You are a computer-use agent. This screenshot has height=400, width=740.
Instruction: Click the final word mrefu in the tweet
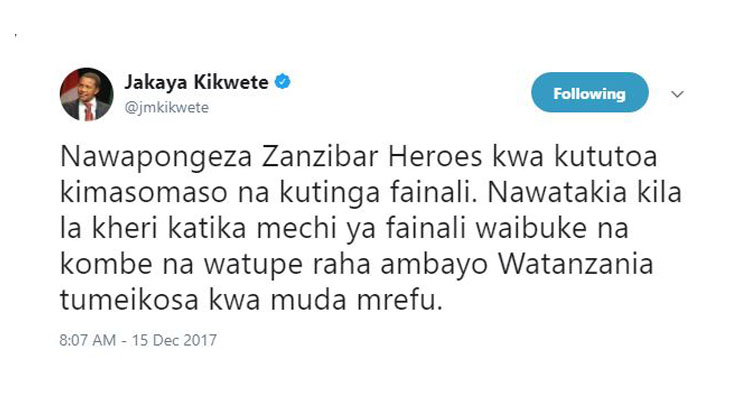point(395,300)
